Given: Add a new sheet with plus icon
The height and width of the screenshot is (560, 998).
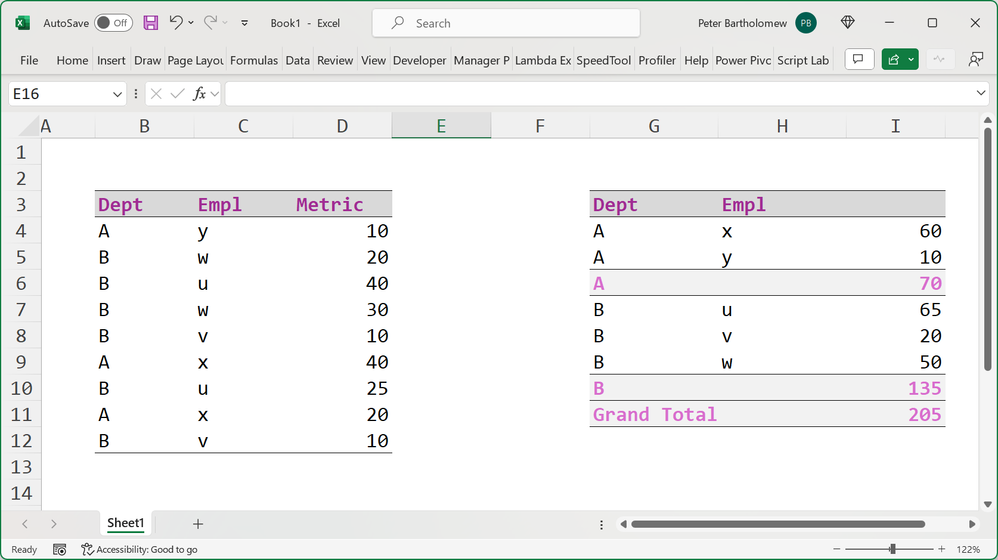Looking at the screenshot, I should pyautogui.click(x=198, y=524).
